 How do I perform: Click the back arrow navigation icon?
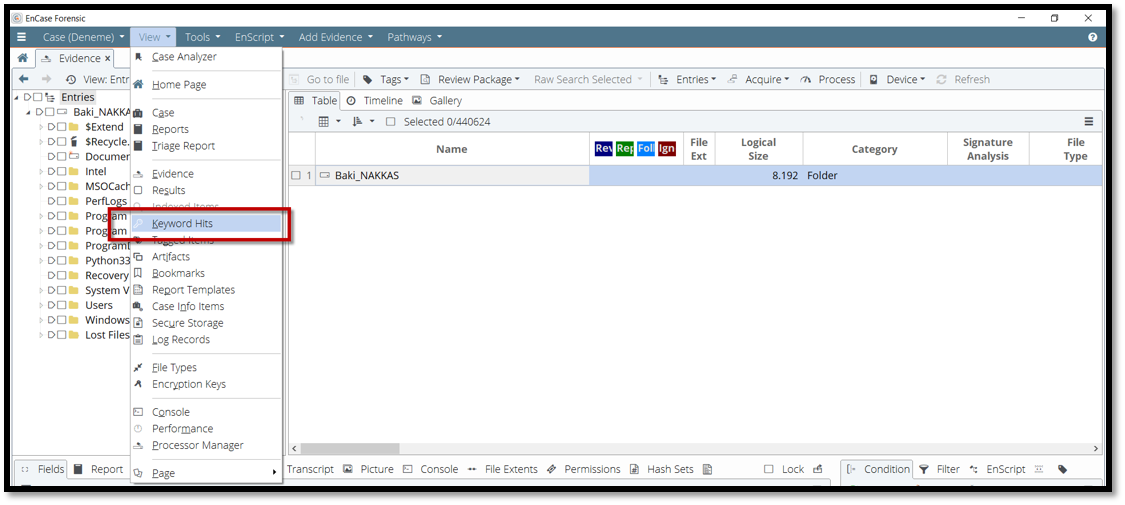click(x=23, y=79)
